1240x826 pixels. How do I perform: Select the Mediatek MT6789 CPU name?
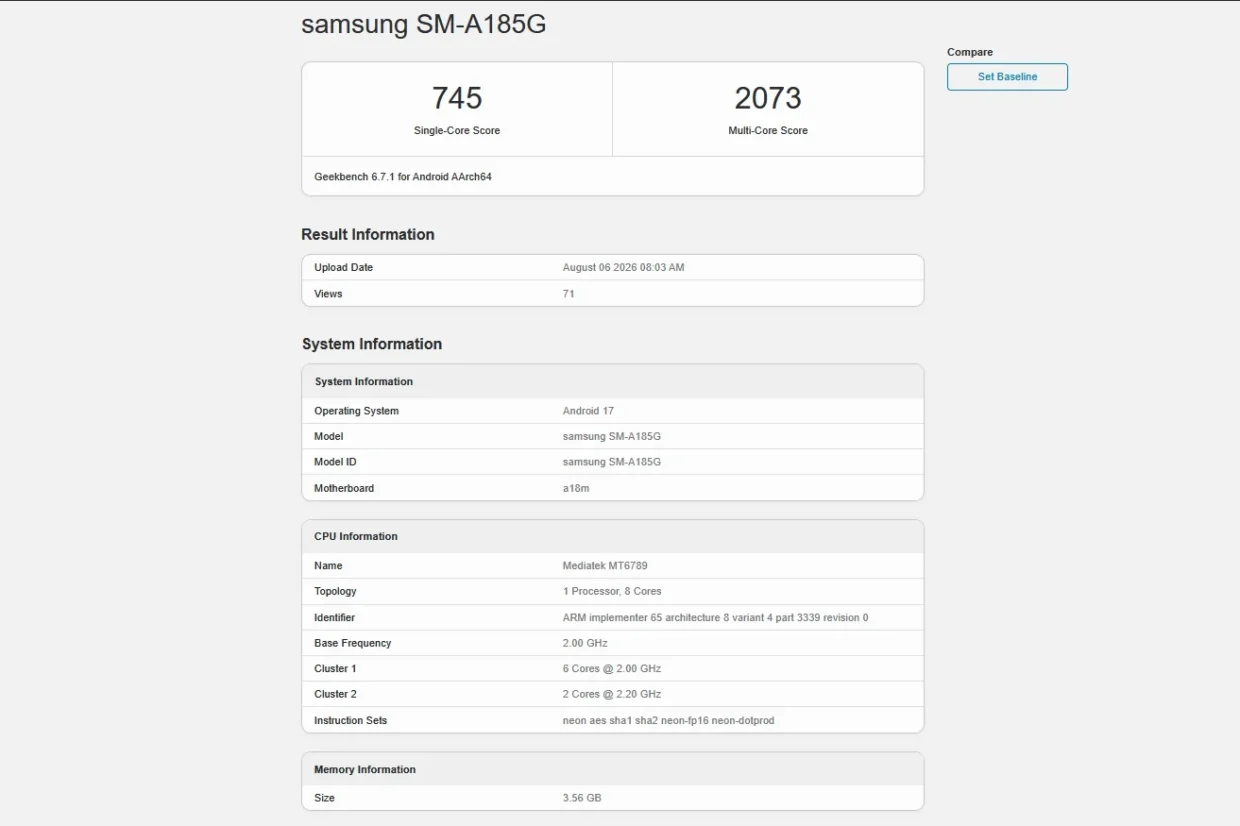click(605, 566)
